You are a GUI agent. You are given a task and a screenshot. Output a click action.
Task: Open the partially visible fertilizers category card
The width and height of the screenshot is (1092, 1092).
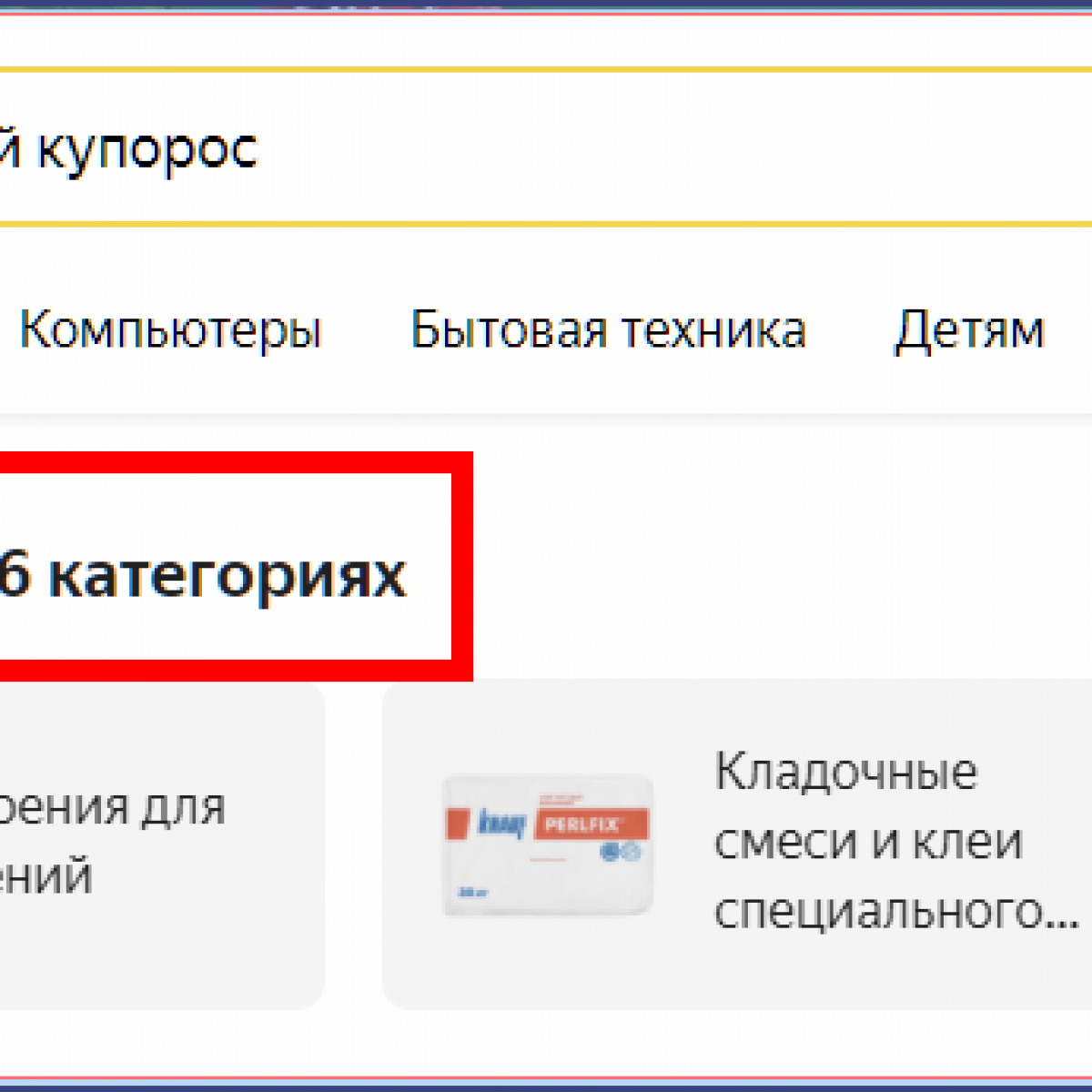pos(155,844)
